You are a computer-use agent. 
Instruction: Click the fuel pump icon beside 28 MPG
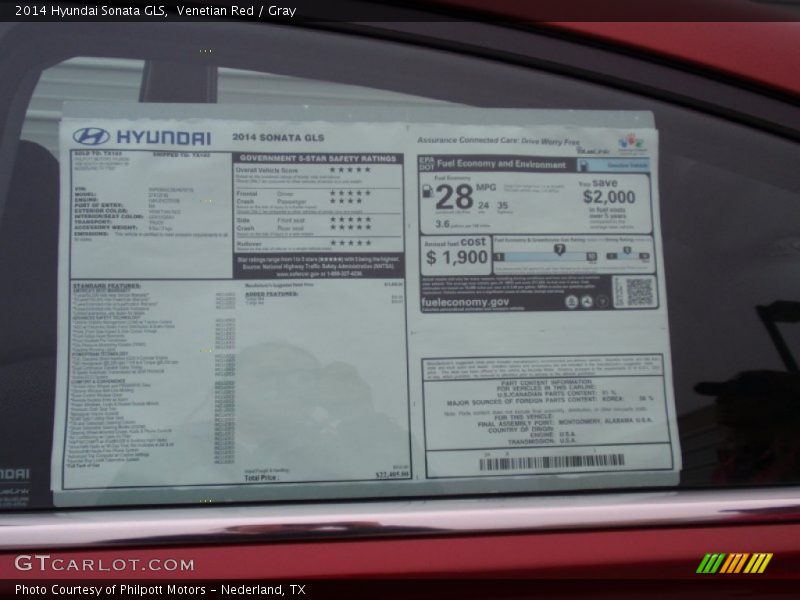[x=428, y=192]
